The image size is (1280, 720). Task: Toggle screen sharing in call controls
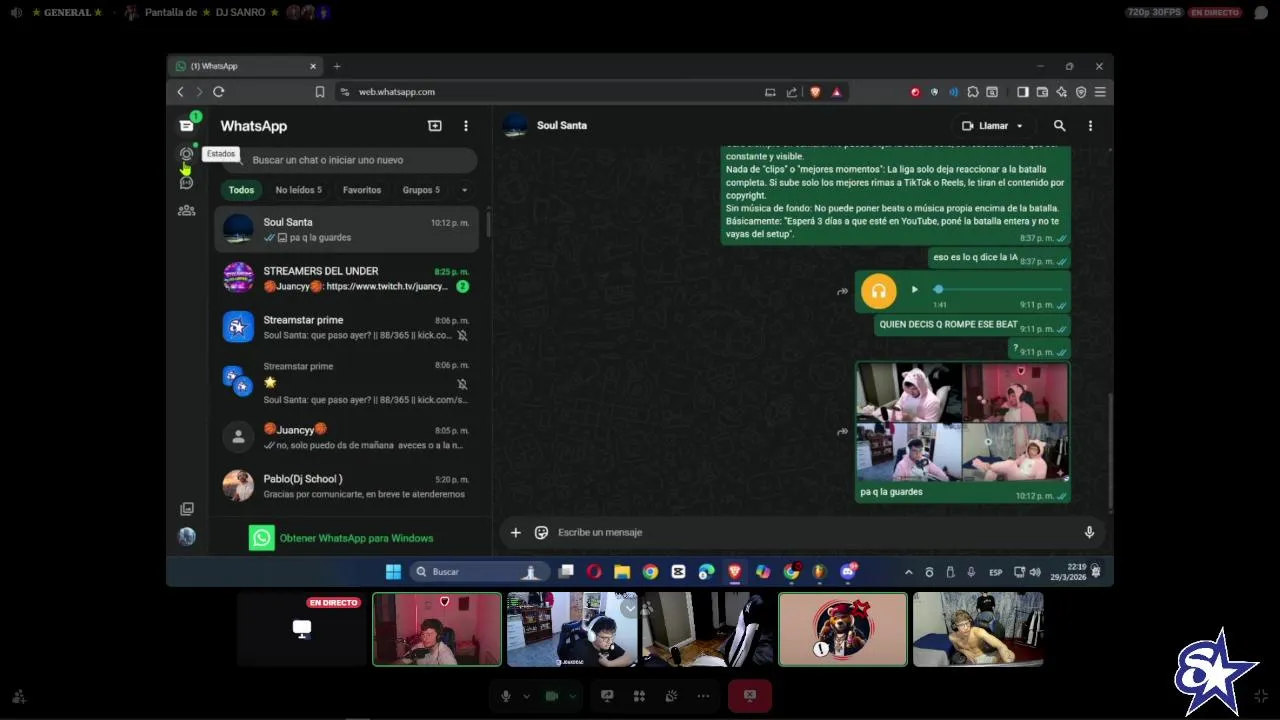(607, 696)
